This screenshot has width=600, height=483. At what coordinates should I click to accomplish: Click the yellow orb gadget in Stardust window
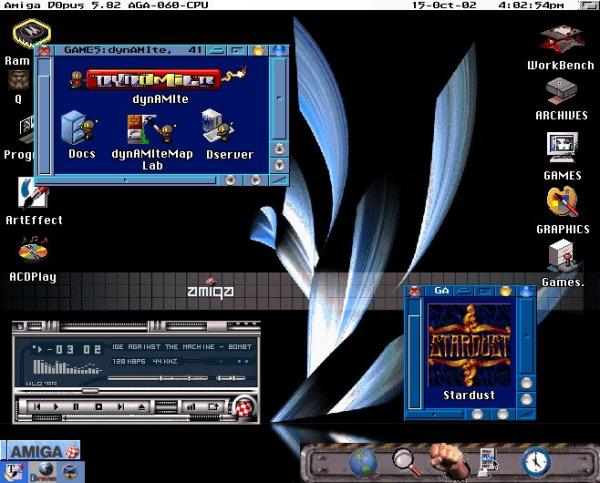(506, 291)
